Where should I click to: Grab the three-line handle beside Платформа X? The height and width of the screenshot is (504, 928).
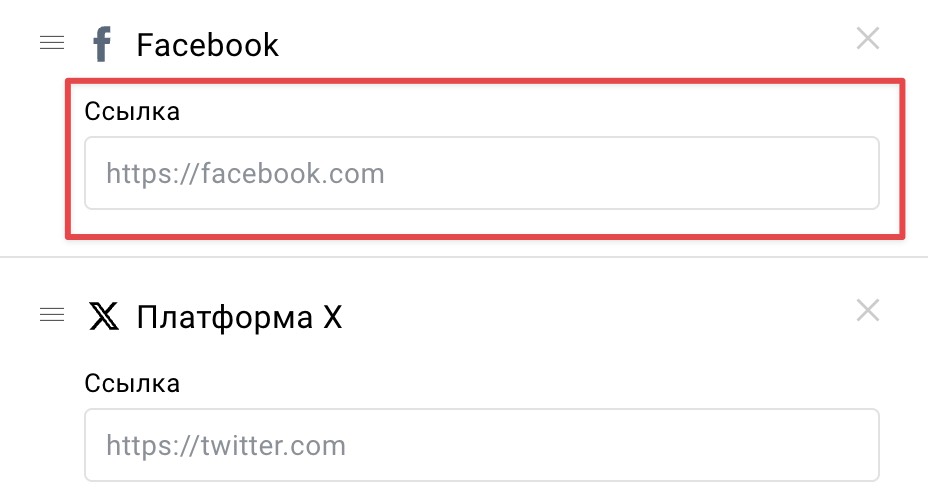[52, 315]
